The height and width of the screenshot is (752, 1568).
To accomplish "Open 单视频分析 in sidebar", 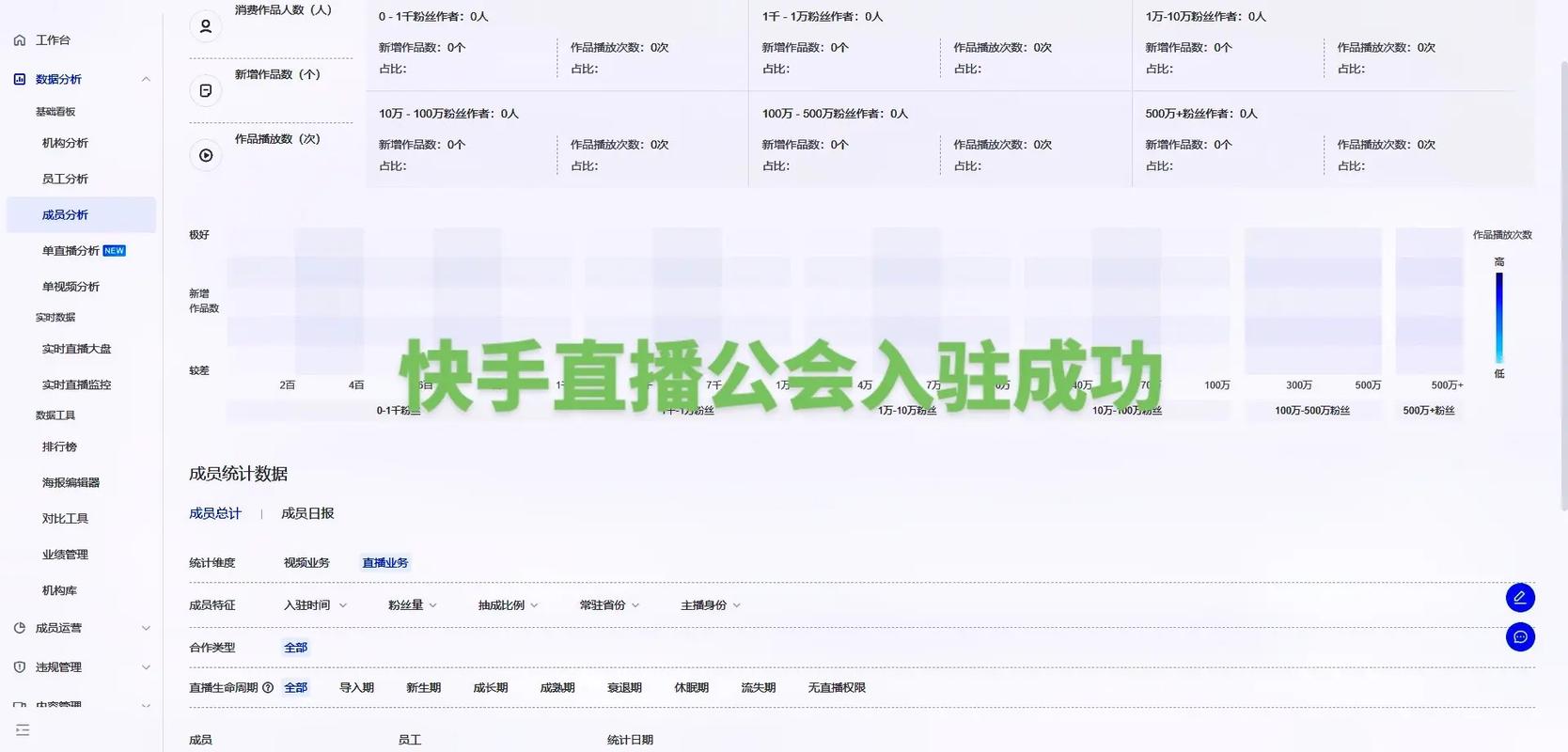I will pyautogui.click(x=71, y=287).
